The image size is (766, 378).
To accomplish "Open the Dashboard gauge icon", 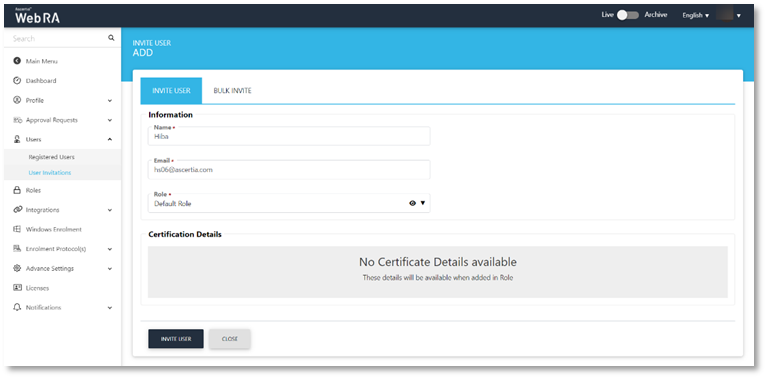I will [17, 81].
